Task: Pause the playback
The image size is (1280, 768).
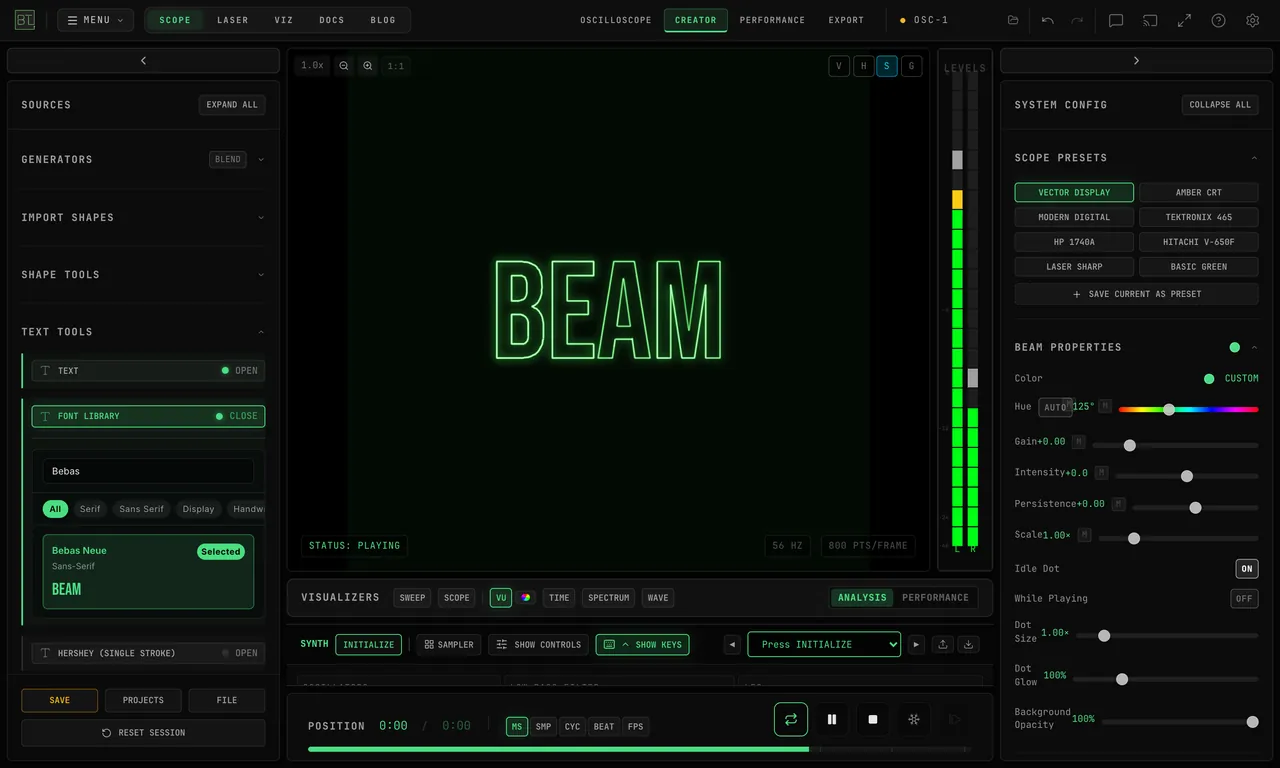Action: [831, 719]
